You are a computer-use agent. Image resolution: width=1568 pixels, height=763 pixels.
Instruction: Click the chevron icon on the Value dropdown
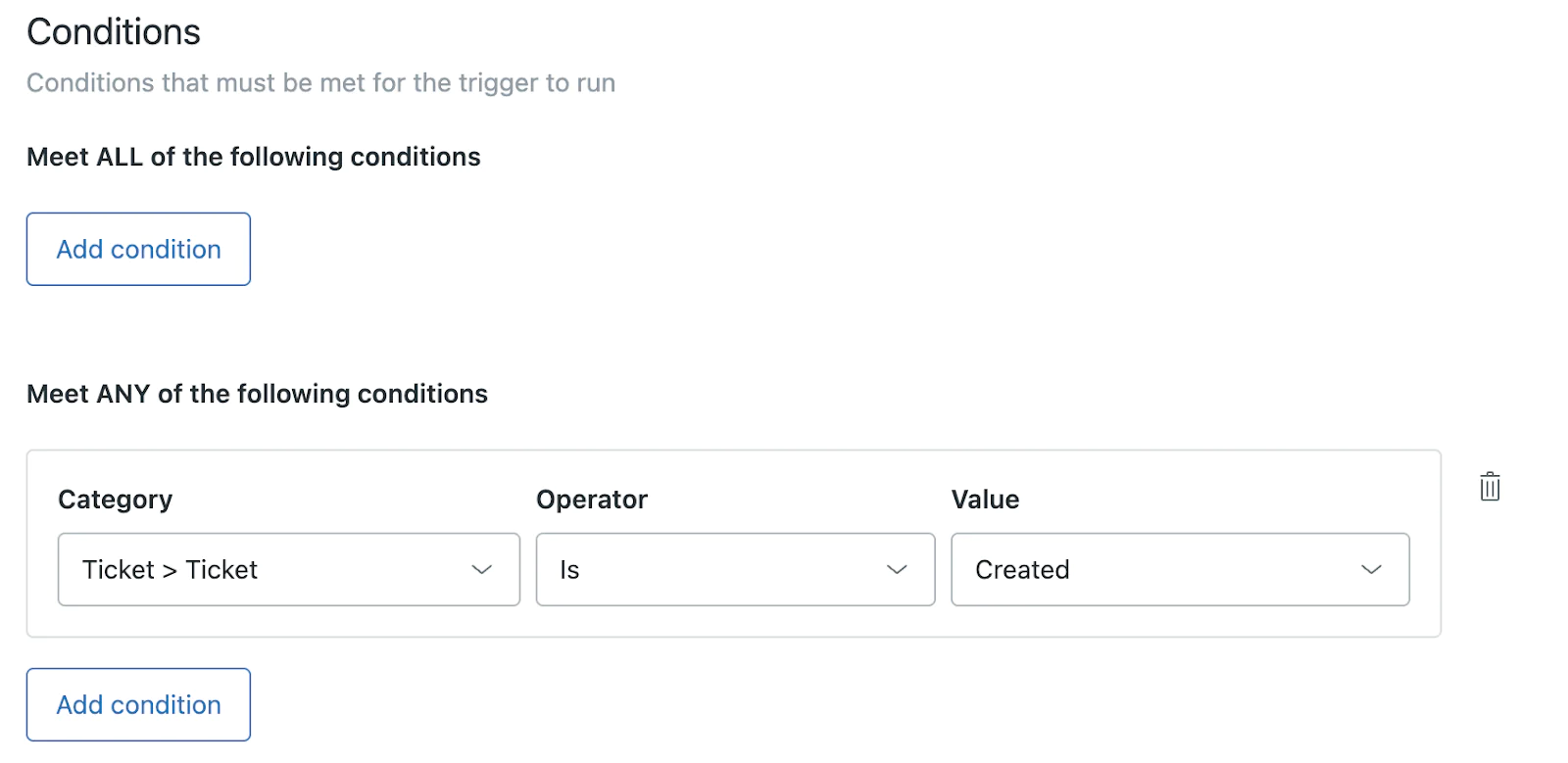point(1372,569)
